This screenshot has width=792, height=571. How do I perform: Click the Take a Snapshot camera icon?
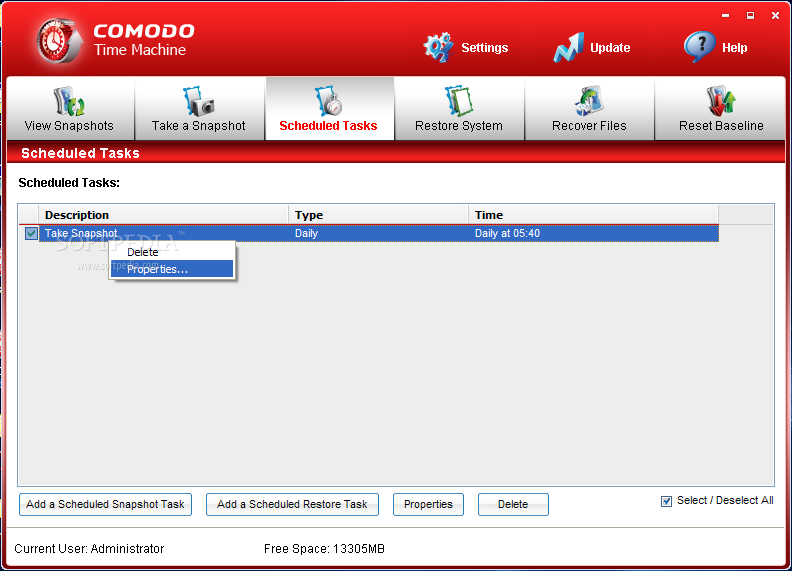coord(199,101)
